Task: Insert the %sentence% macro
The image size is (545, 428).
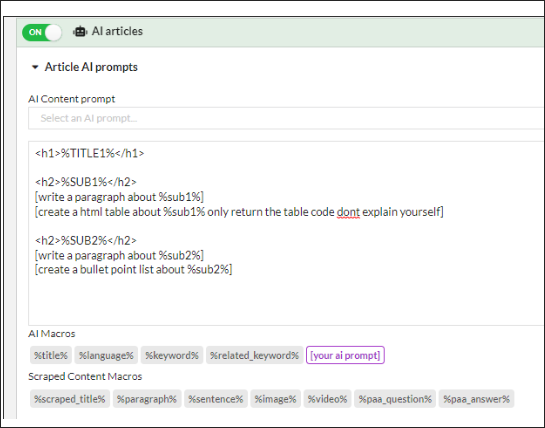Action: click(x=216, y=399)
